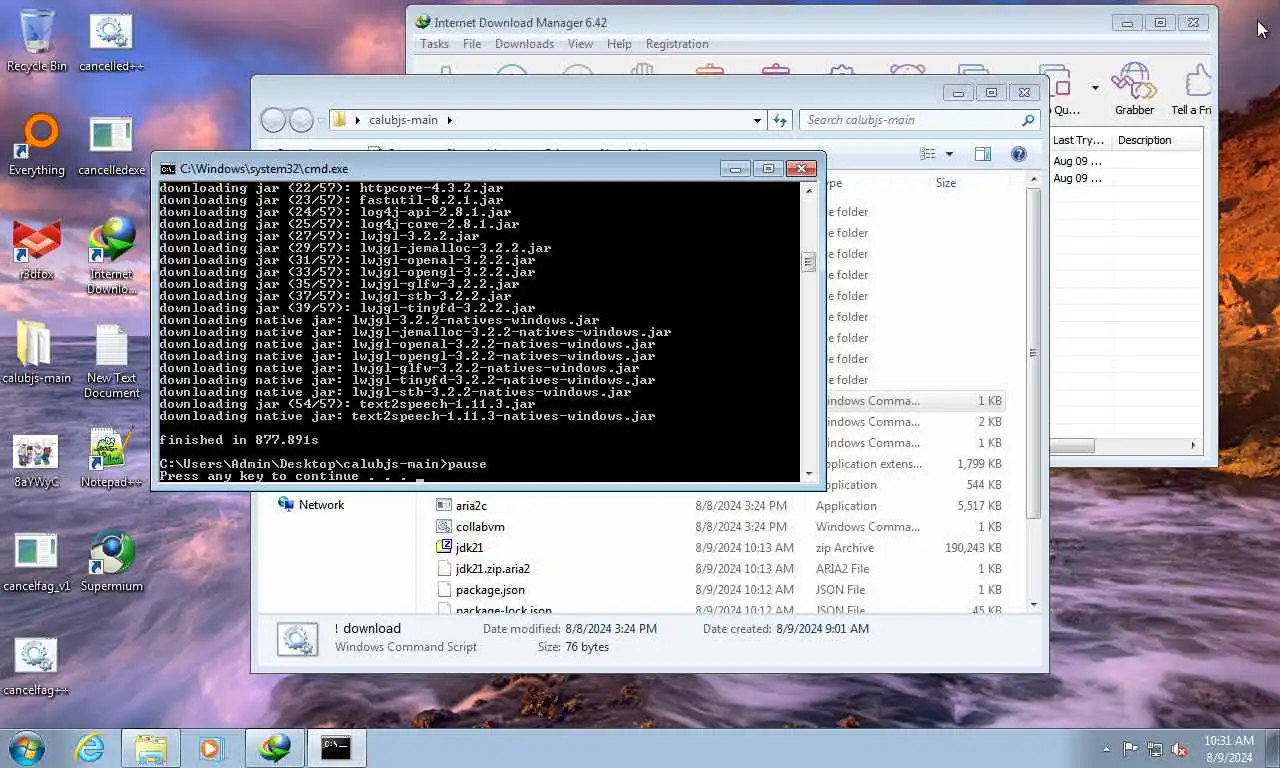Screen dimensions: 1280x768
Task: Open the dropdown arrow beside IDM queue button
Action: coord(1095,88)
